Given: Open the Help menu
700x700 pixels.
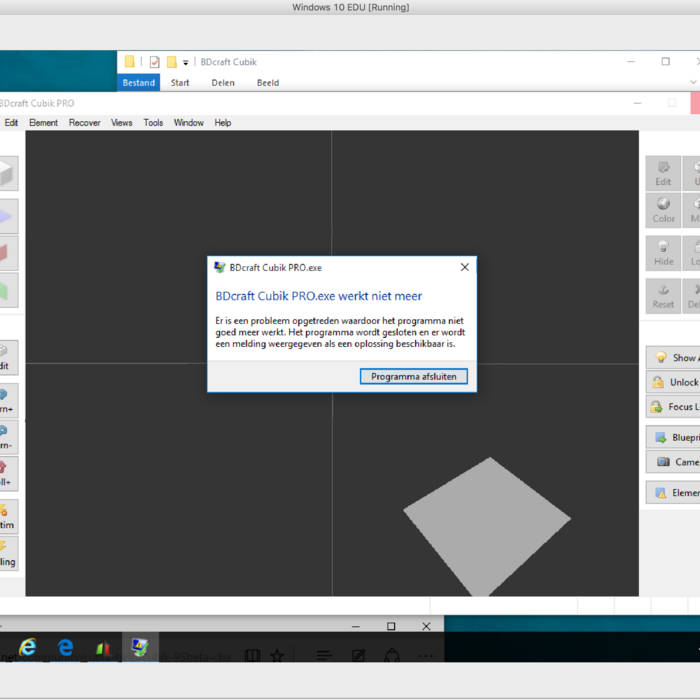Looking at the screenshot, I should click(222, 122).
